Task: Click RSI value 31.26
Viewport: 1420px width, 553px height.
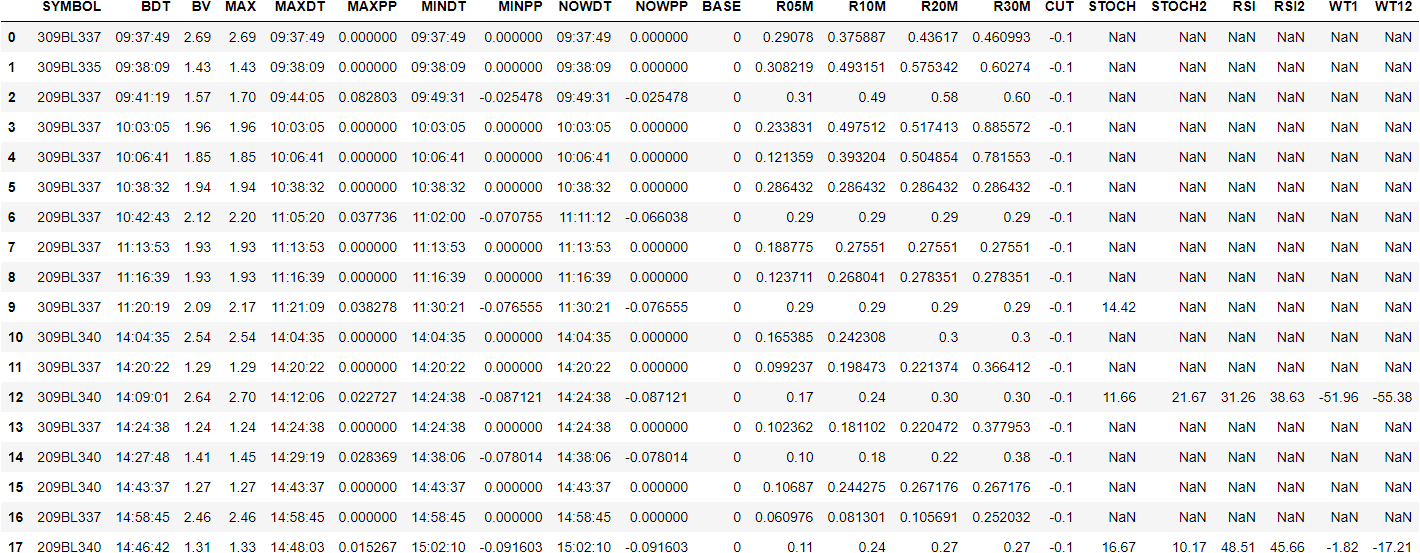Action: (1238, 397)
